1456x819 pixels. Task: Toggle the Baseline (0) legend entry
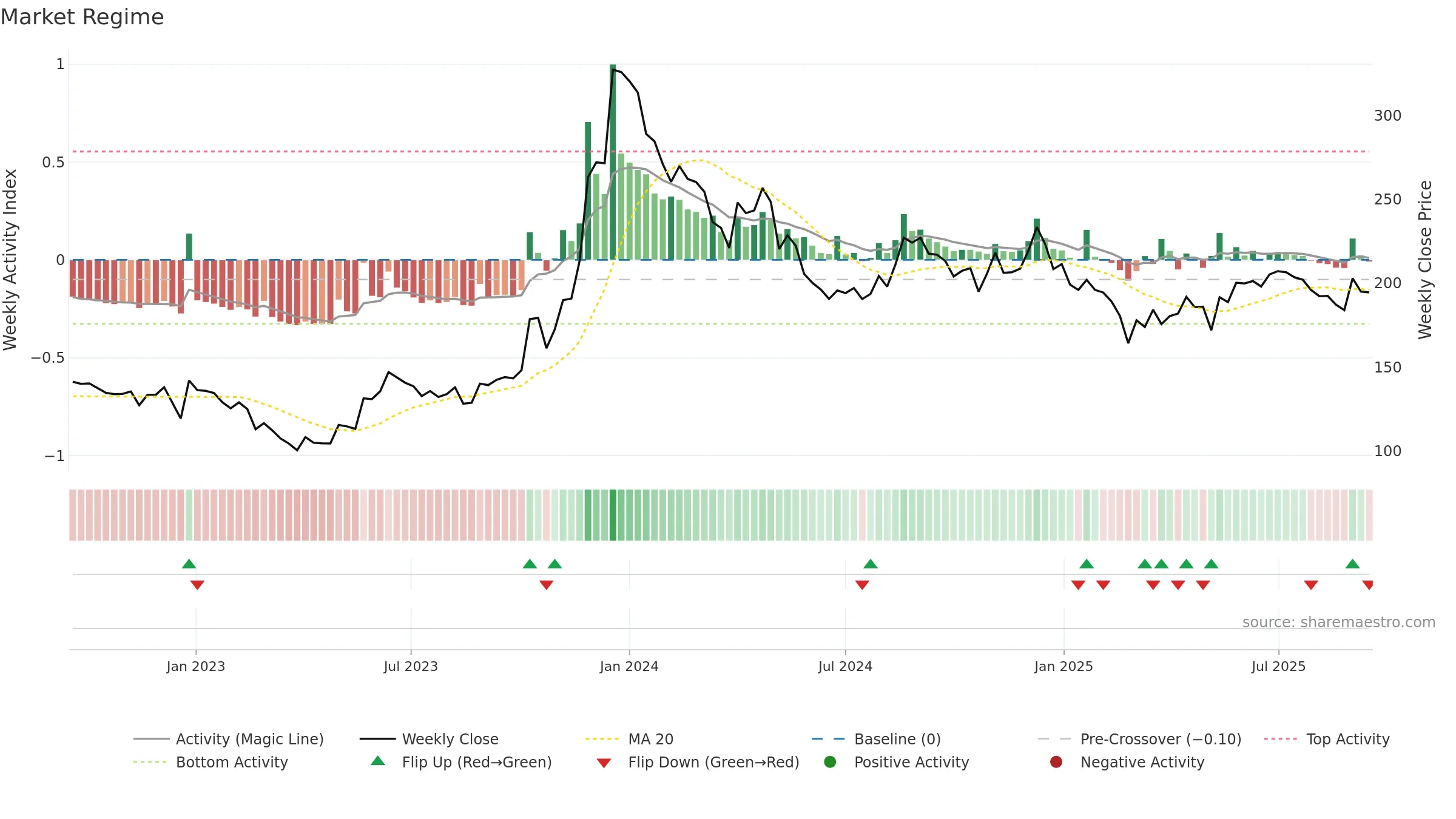(876, 739)
